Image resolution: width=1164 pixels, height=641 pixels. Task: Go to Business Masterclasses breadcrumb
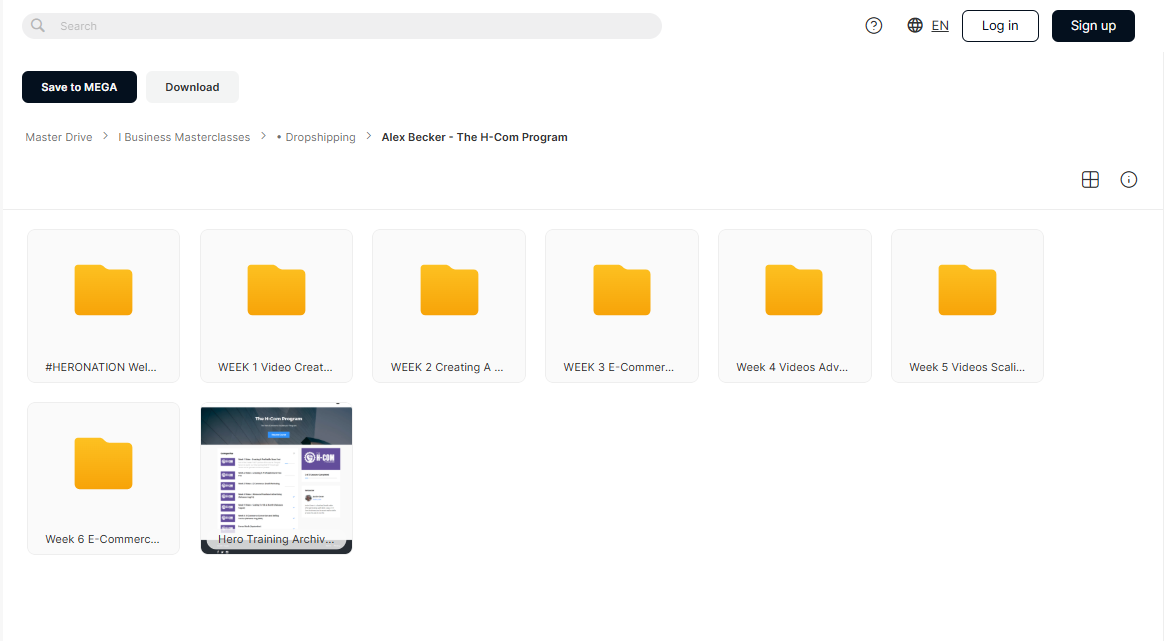pyautogui.click(x=184, y=137)
